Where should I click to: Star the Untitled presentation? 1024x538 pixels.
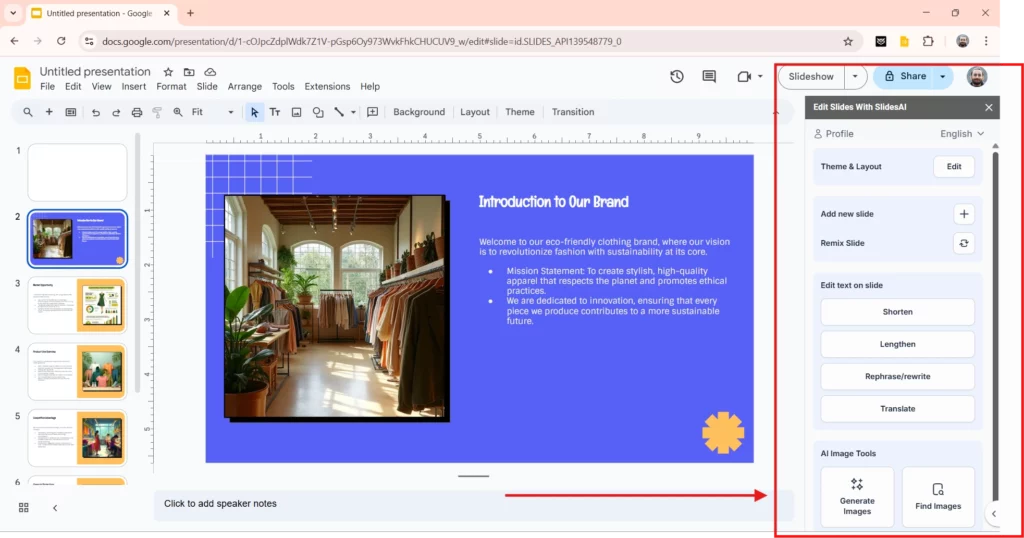(168, 72)
